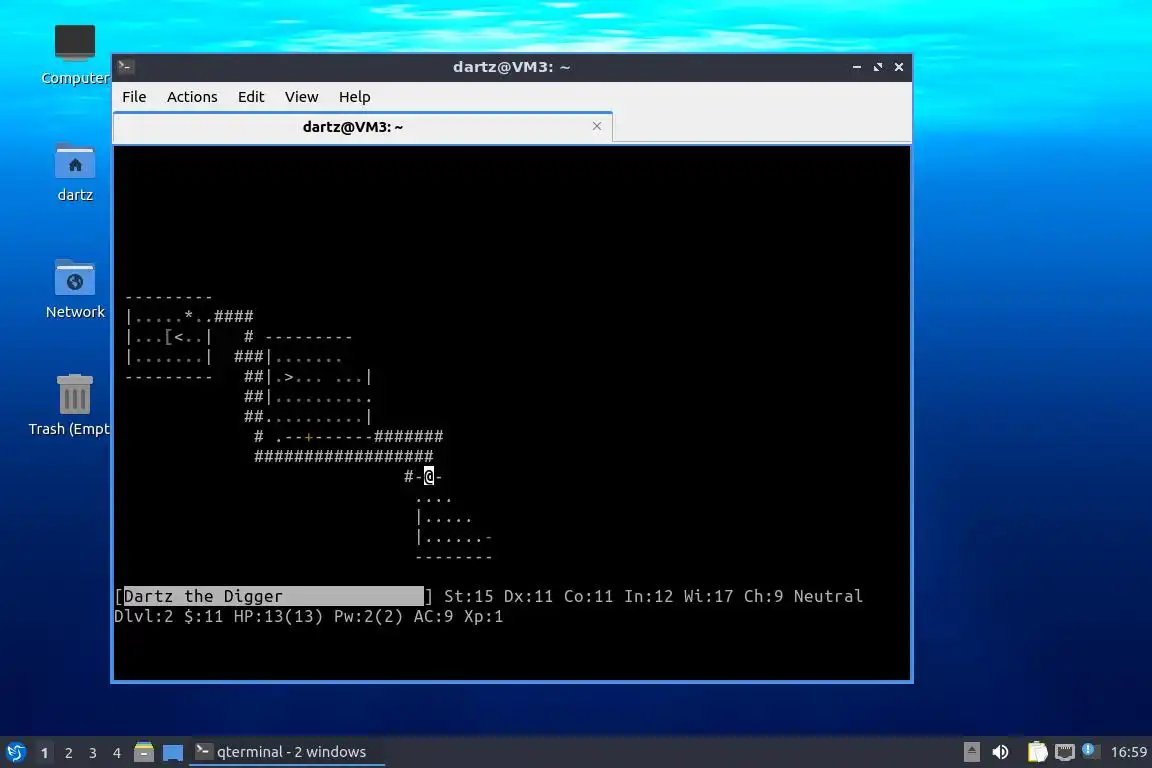The width and height of the screenshot is (1152, 768).
Task: Click the 16:59 clock
Action: (1128, 752)
